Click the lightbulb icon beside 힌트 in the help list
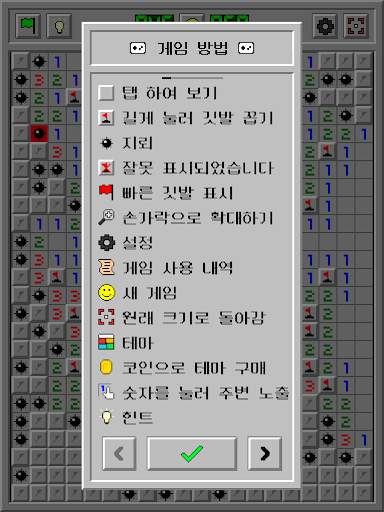384x512 pixels. click(x=106, y=417)
